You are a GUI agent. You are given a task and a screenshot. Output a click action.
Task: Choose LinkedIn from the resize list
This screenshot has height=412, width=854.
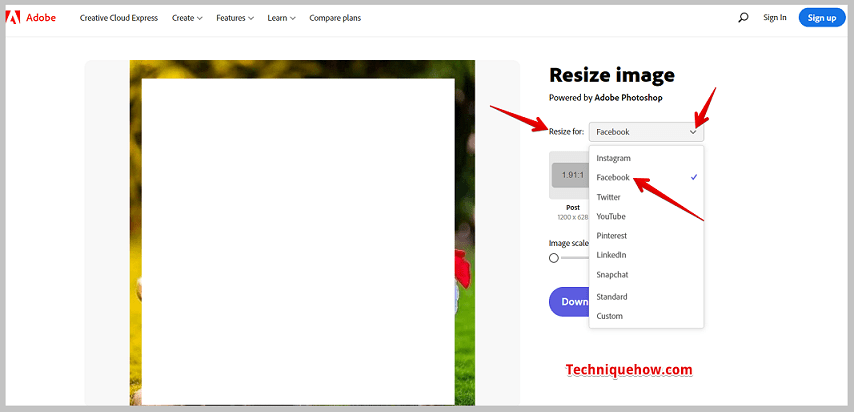coord(646,255)
